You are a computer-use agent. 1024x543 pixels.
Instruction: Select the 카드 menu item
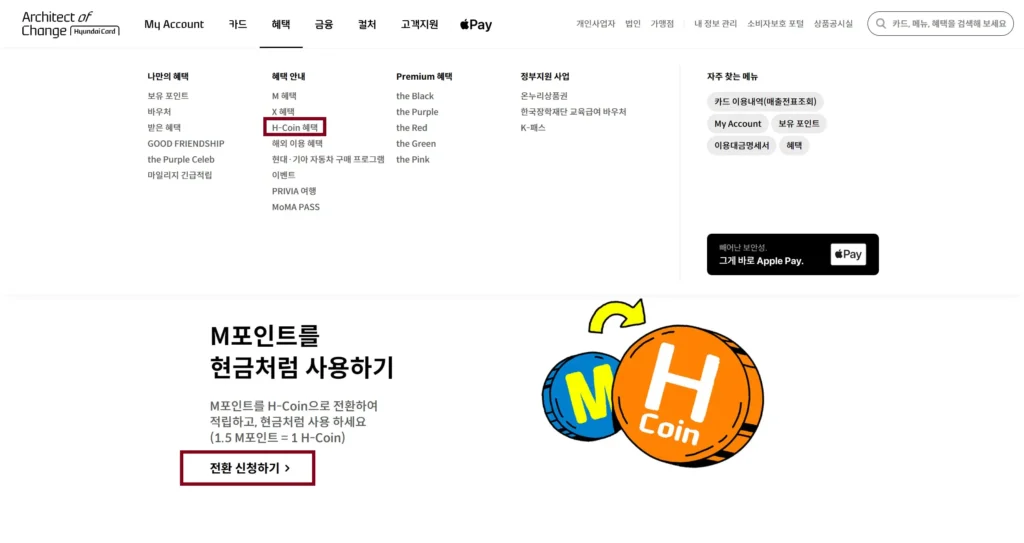(x=238, y=24)
